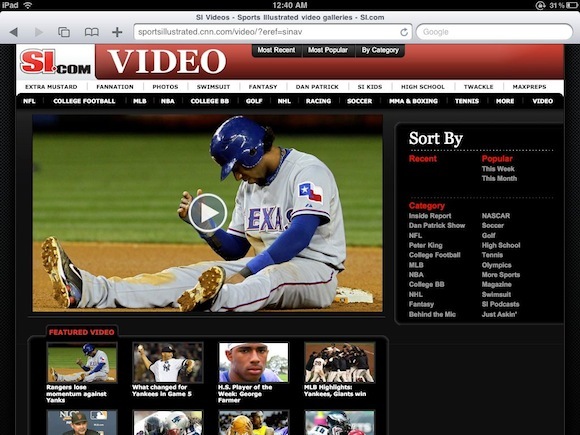Focus the URL address field
580x435 pixels.
273,32
